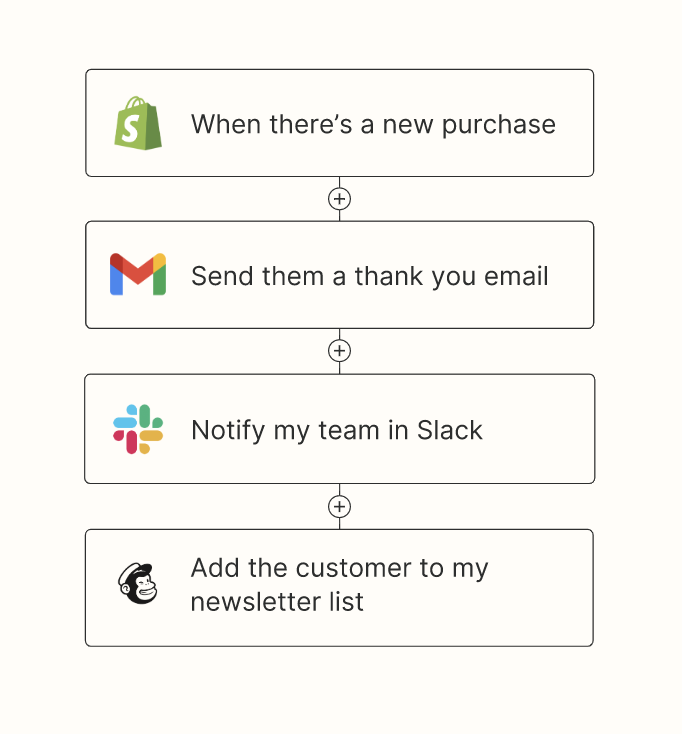Click the "Notify my team in Slack" text
The width and height of the screenshot is (682, 734).
(x=336, y=430)
